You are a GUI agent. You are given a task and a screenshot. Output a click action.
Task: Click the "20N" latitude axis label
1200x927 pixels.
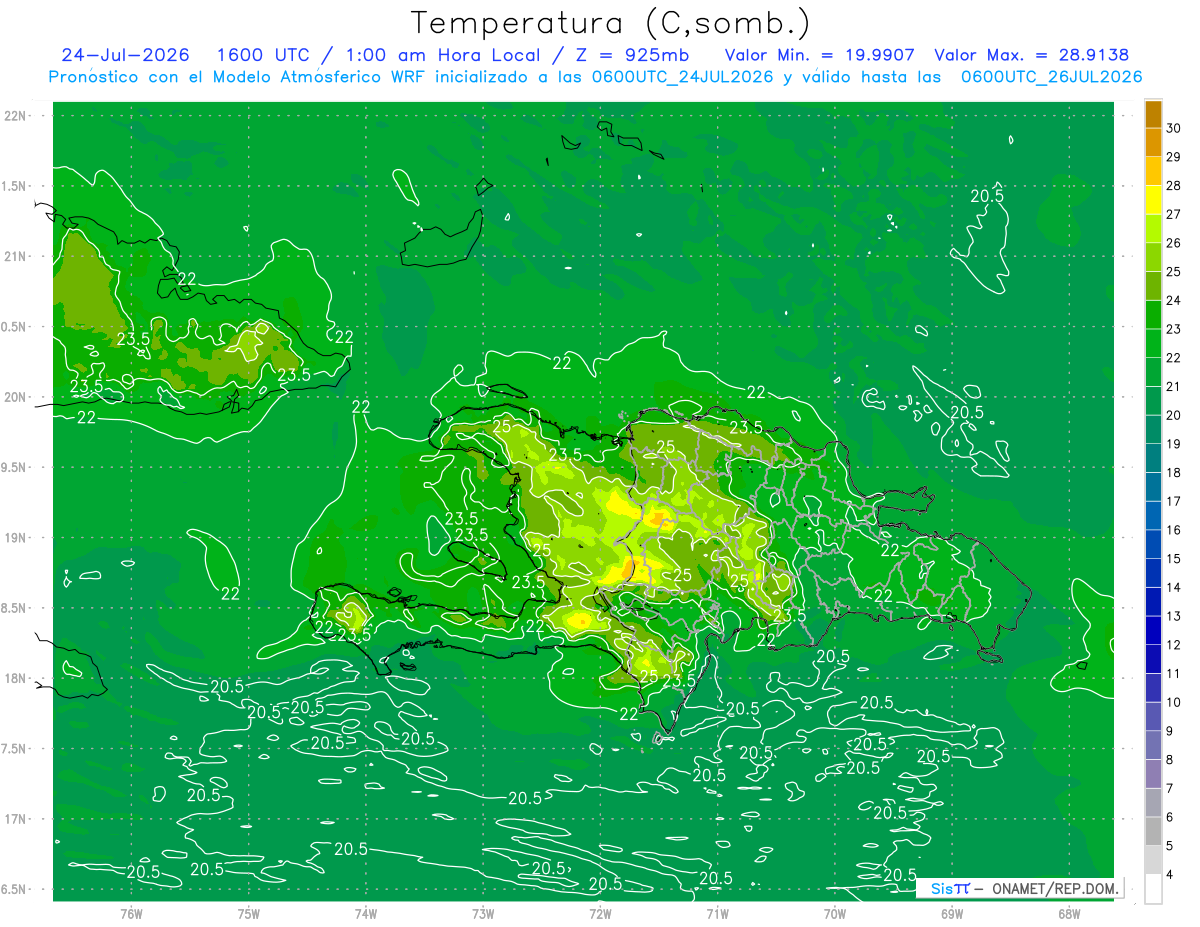(17, 397)
